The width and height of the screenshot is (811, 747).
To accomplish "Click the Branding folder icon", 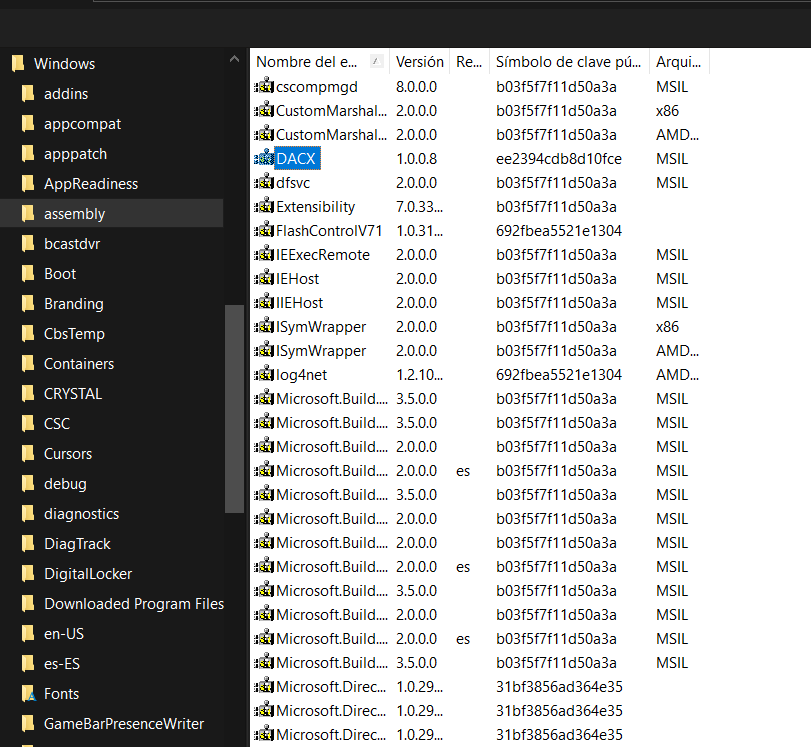I will tap(28, 304).
